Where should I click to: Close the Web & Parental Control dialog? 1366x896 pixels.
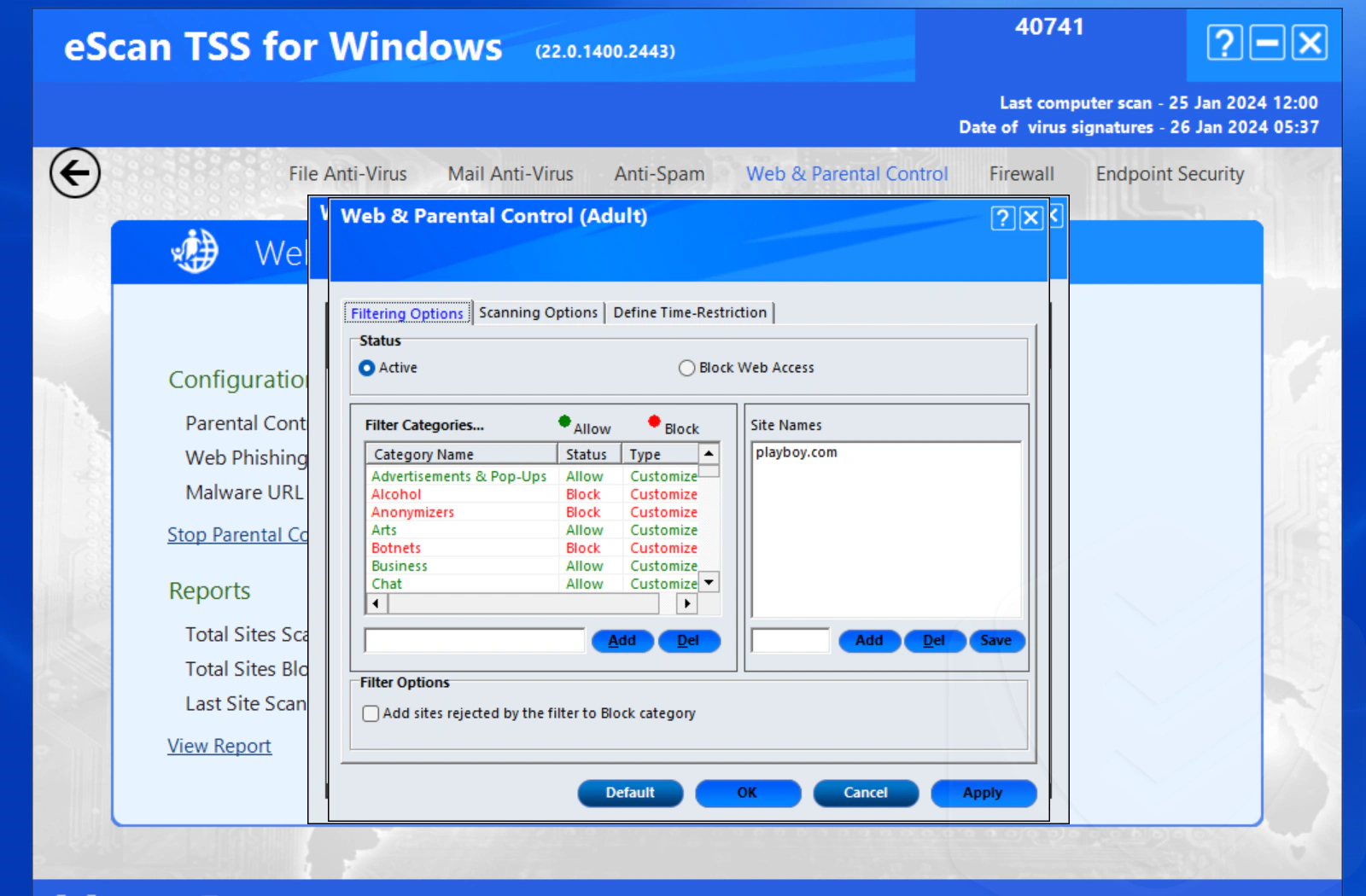(x=1031, y=218)
